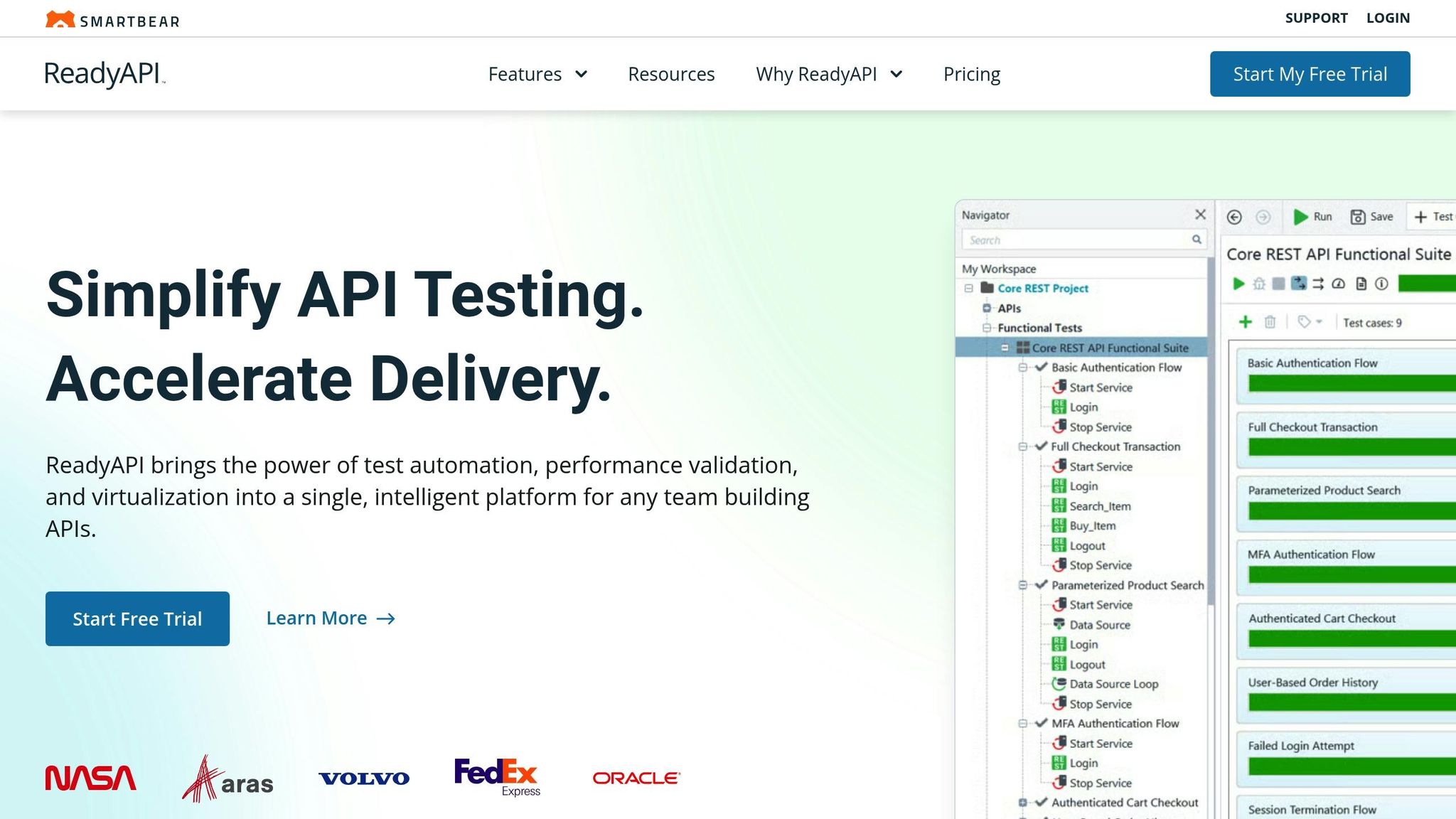Toggle the highlighted run-mode icon in the suite toolbar

tap(1299, 284)
